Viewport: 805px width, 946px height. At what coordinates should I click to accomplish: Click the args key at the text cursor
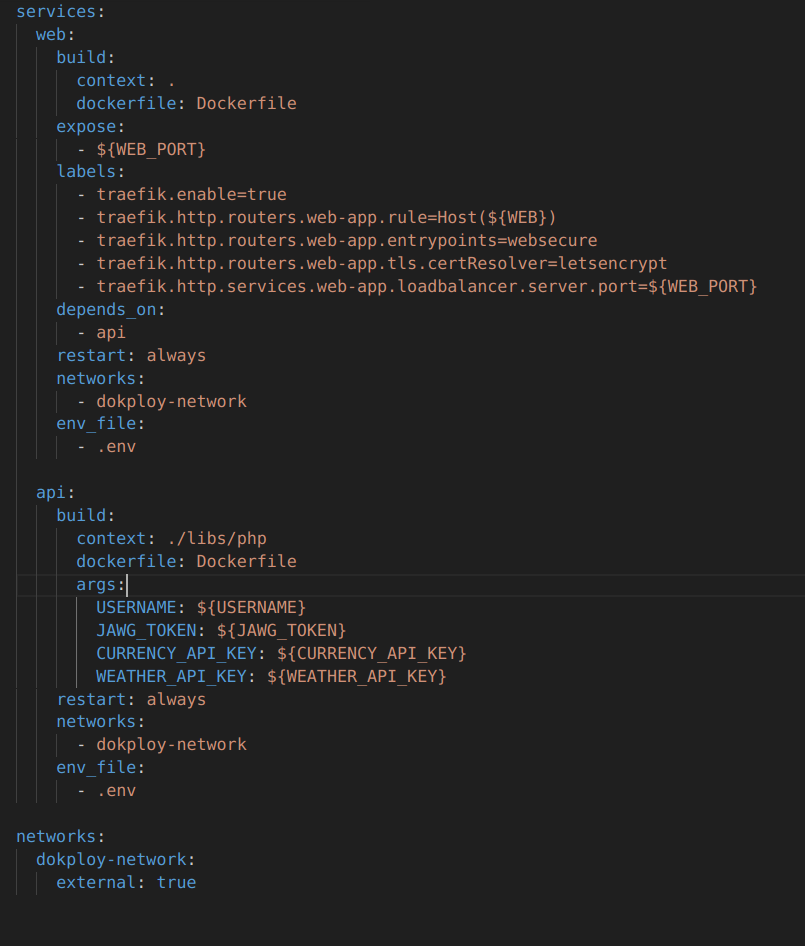click(x=100, y=584)
